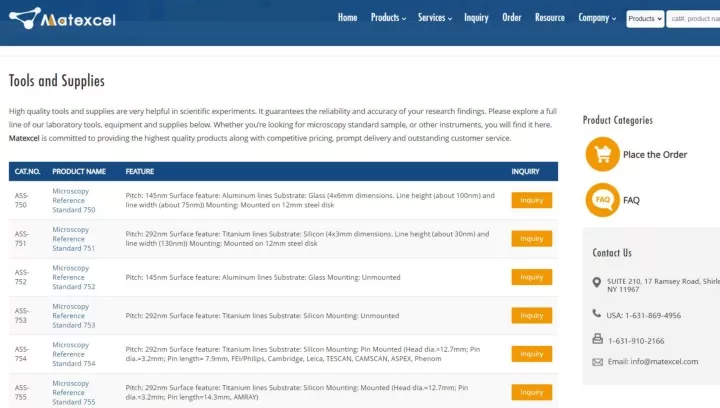Click the 1-631-910-2166 fax number
Screen dimensions: 720x408
click(636, 341)
